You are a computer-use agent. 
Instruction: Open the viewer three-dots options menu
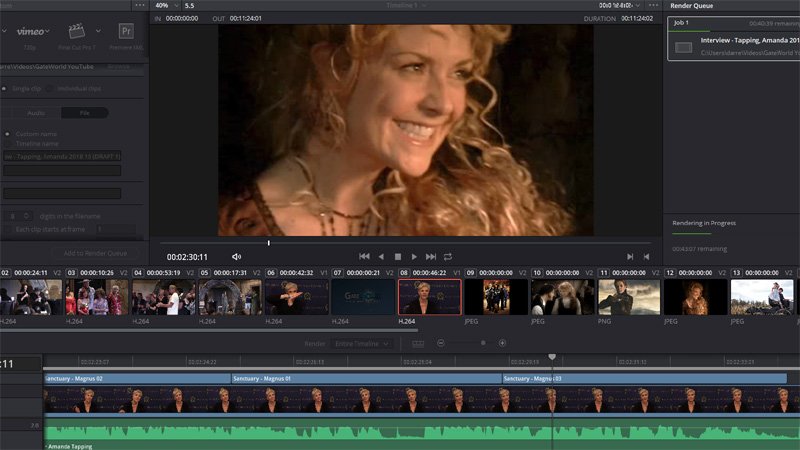click(x=654, y=5)
